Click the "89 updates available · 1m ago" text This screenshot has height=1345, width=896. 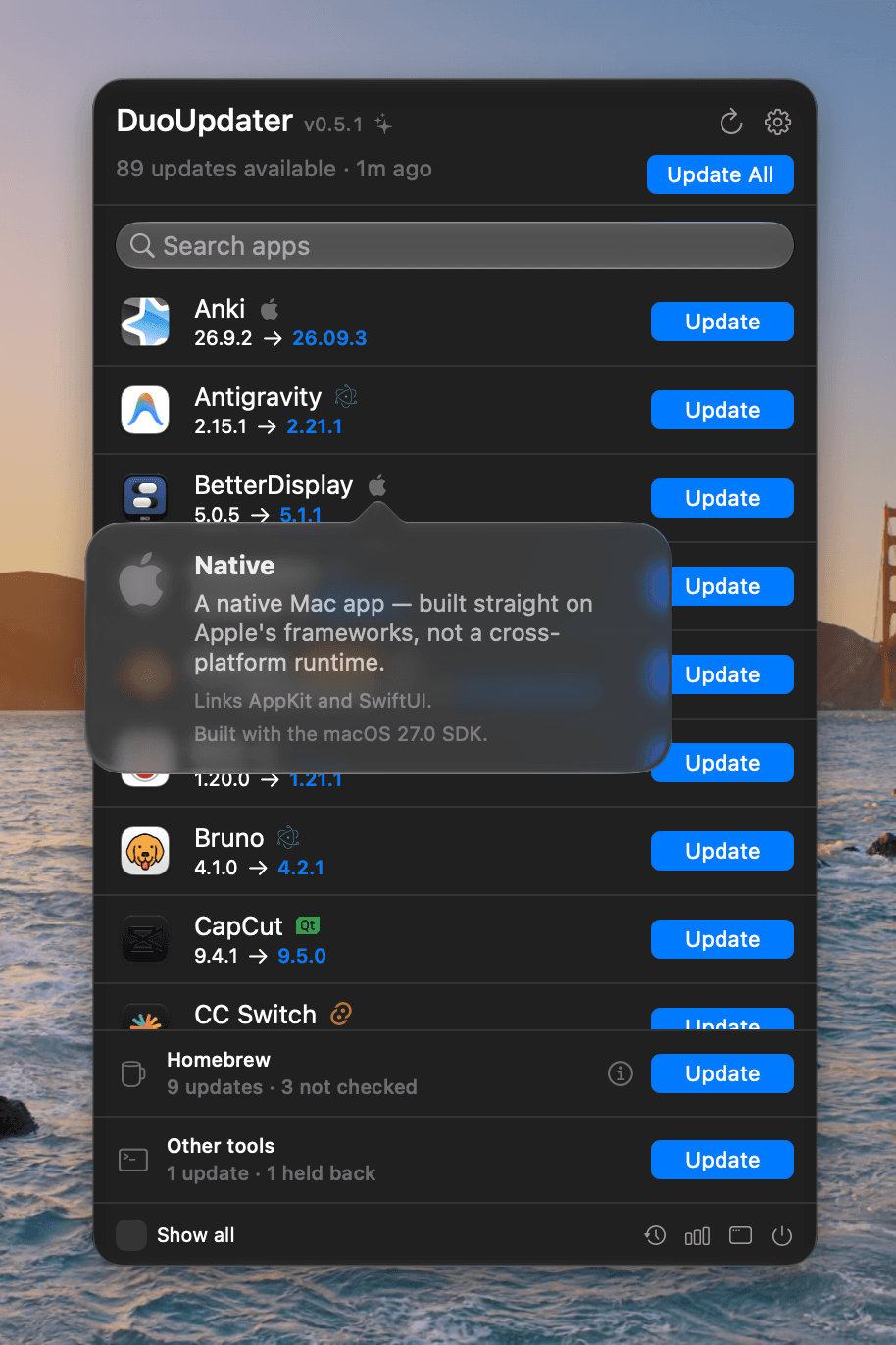click(274, 169)
